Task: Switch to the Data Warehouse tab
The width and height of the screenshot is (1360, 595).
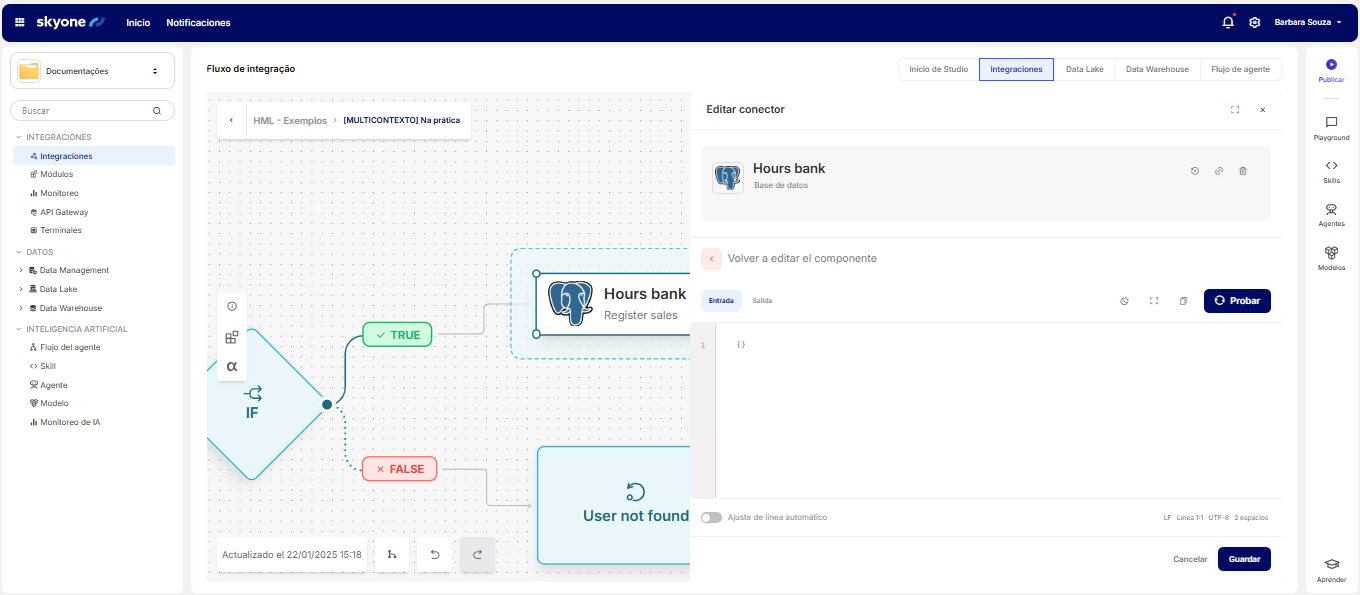Action: (x=1157, y=69)
